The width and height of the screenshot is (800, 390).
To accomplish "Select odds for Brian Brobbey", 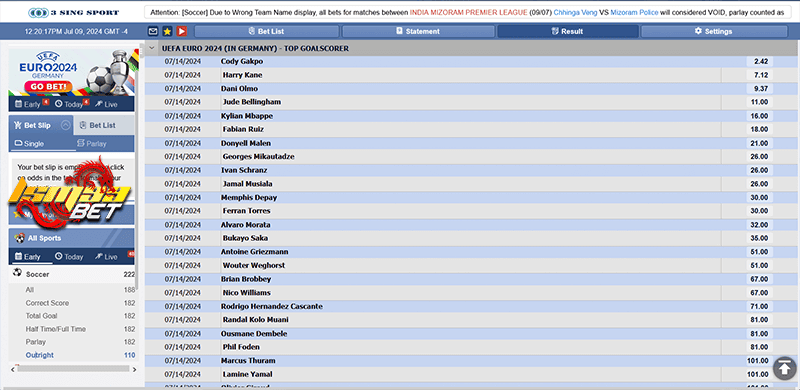I will tap(761, 279).
